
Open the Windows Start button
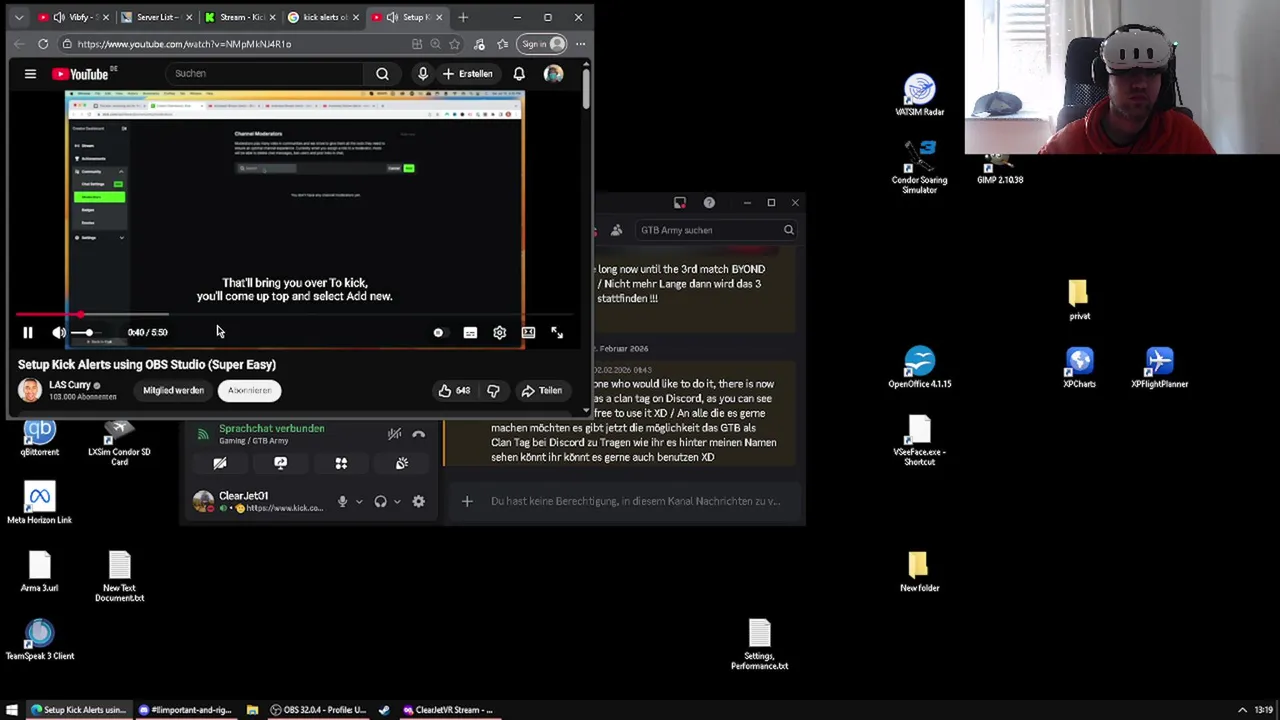(x=12, y=710)
